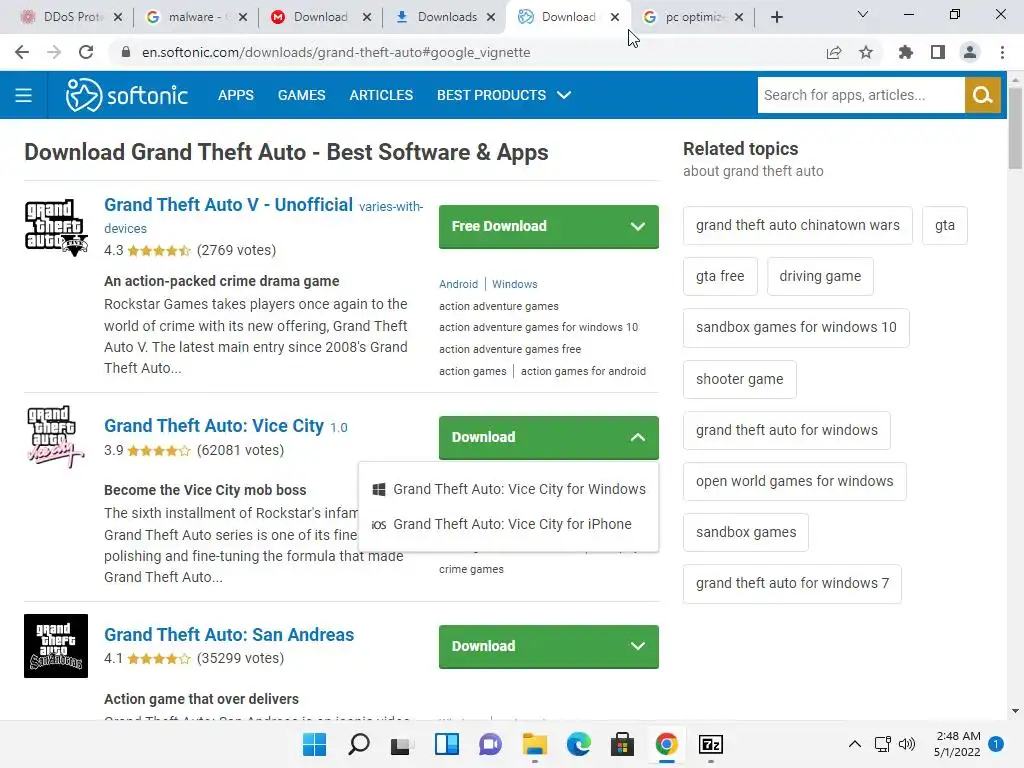Viewport: 1024px width, 768px height.
Task: Reload the current page
Action: point(86,52)
